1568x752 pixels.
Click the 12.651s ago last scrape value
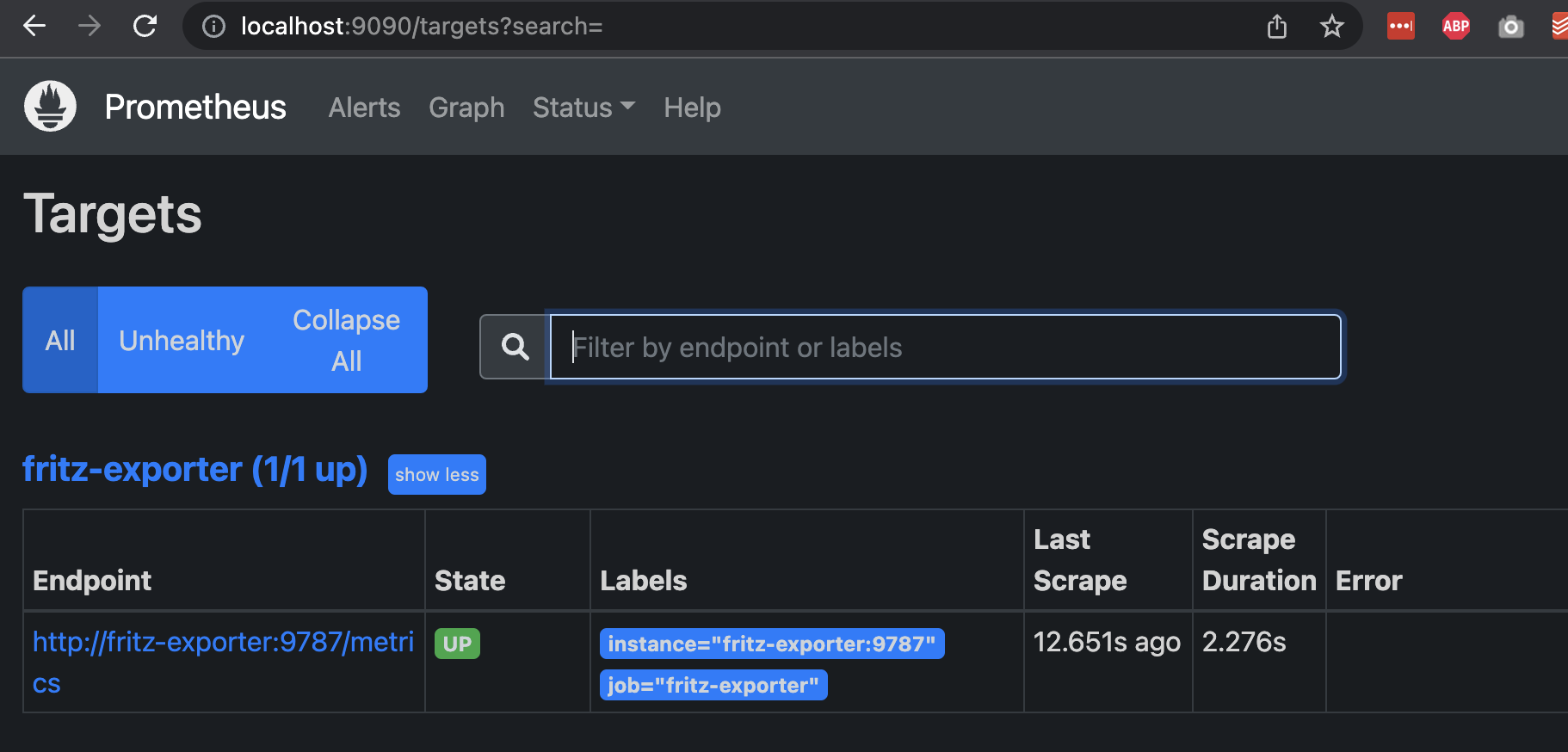pos(1107,642)
